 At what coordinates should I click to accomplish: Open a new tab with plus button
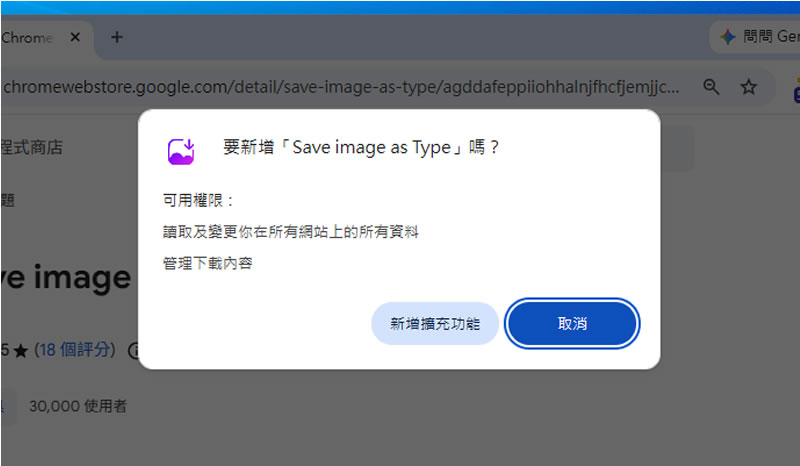tap(117, 37)
